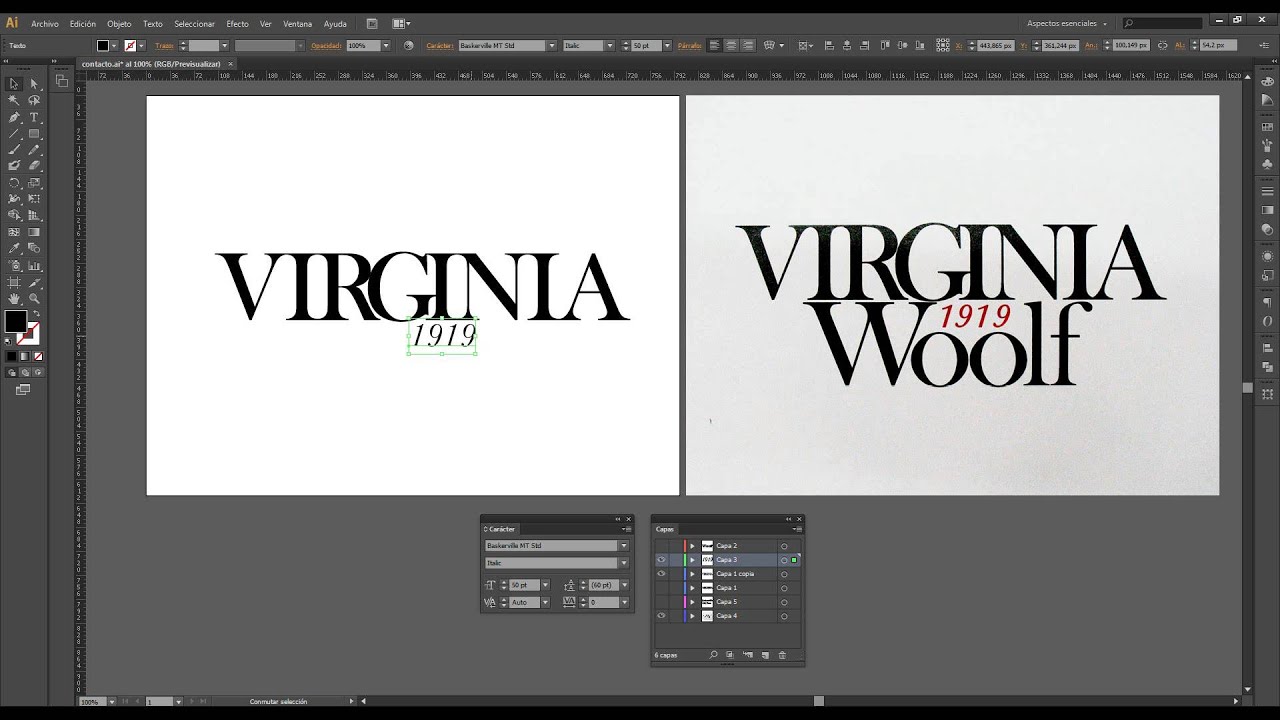This screenshot has width=1280, height=720.
Task: Switch to the Capas panel tab
Action: (665, 529)
